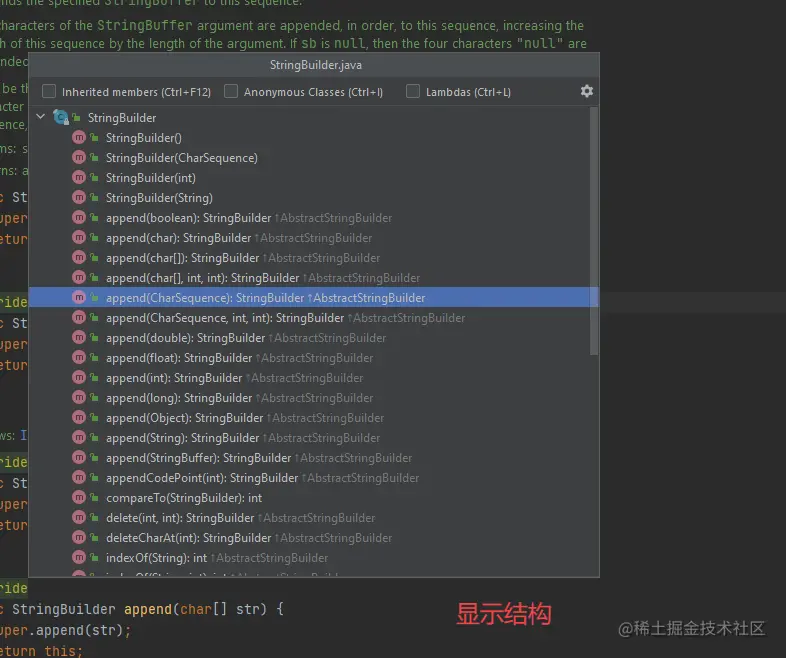Click method icon beside append(double)

pos(79,338)
